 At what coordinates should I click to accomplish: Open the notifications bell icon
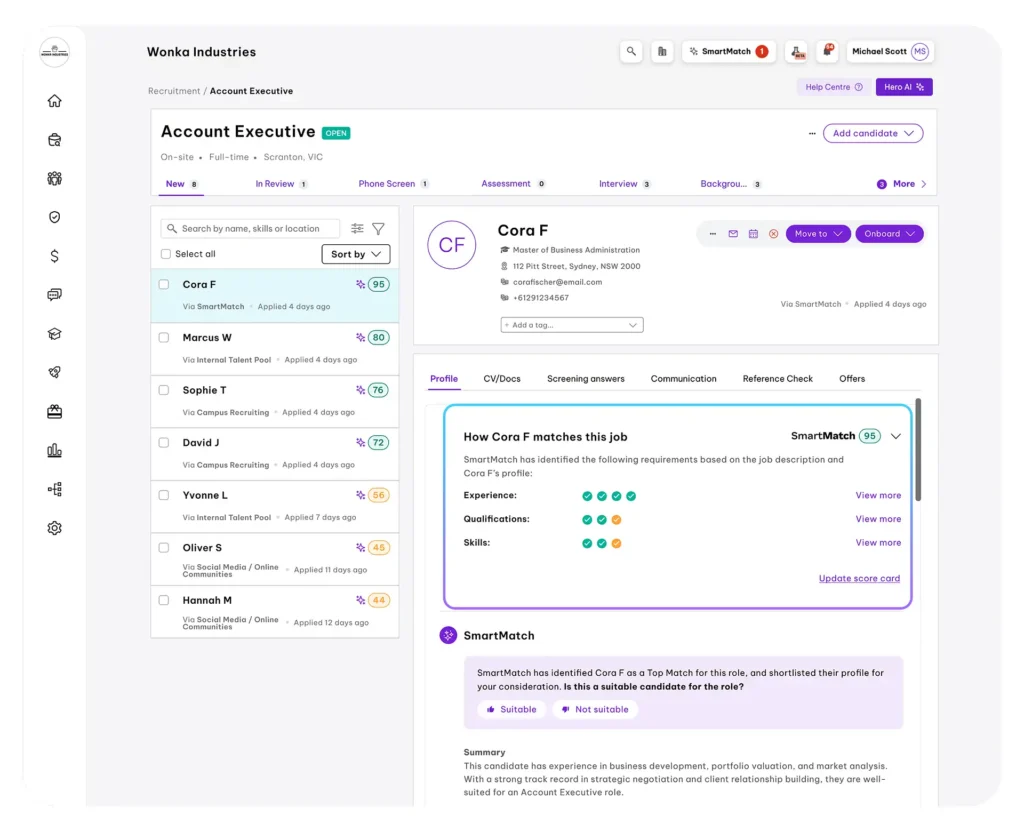click(x=827, y=50)
